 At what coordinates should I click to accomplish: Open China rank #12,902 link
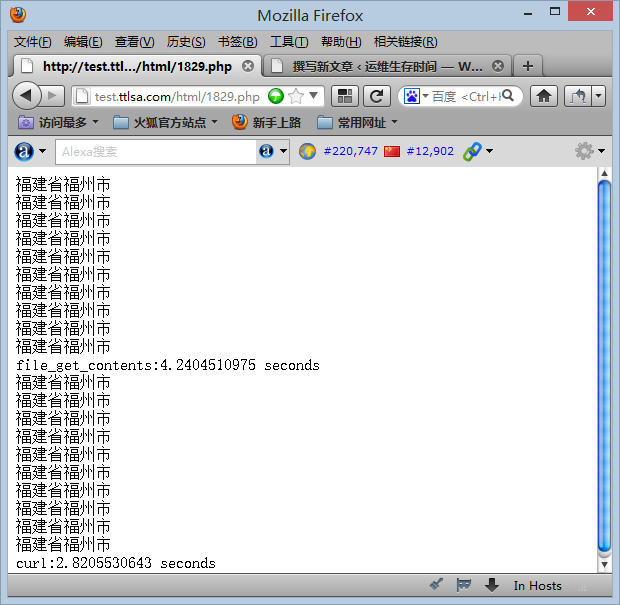[430, 151]
